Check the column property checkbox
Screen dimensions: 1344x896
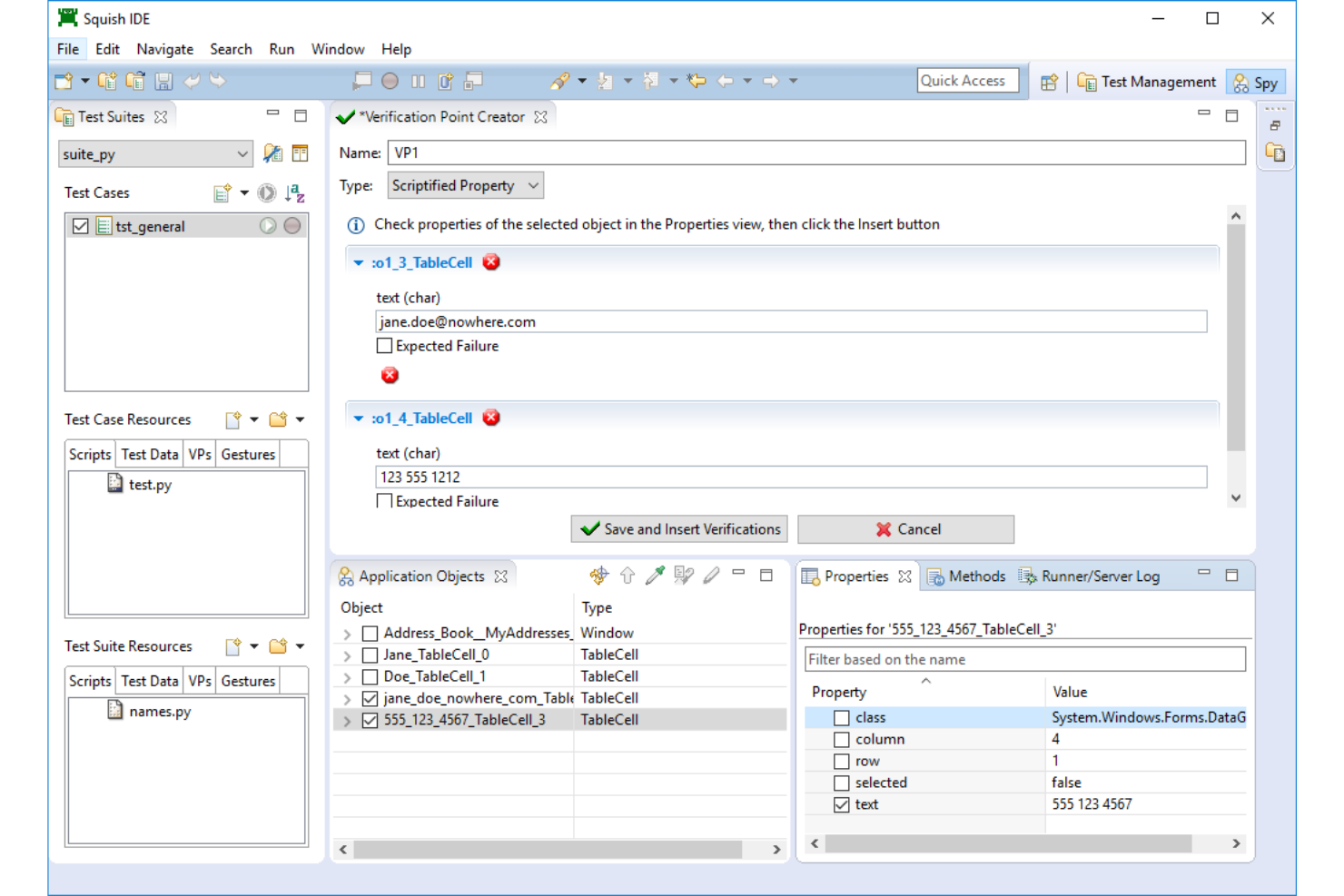pos(842,740)
